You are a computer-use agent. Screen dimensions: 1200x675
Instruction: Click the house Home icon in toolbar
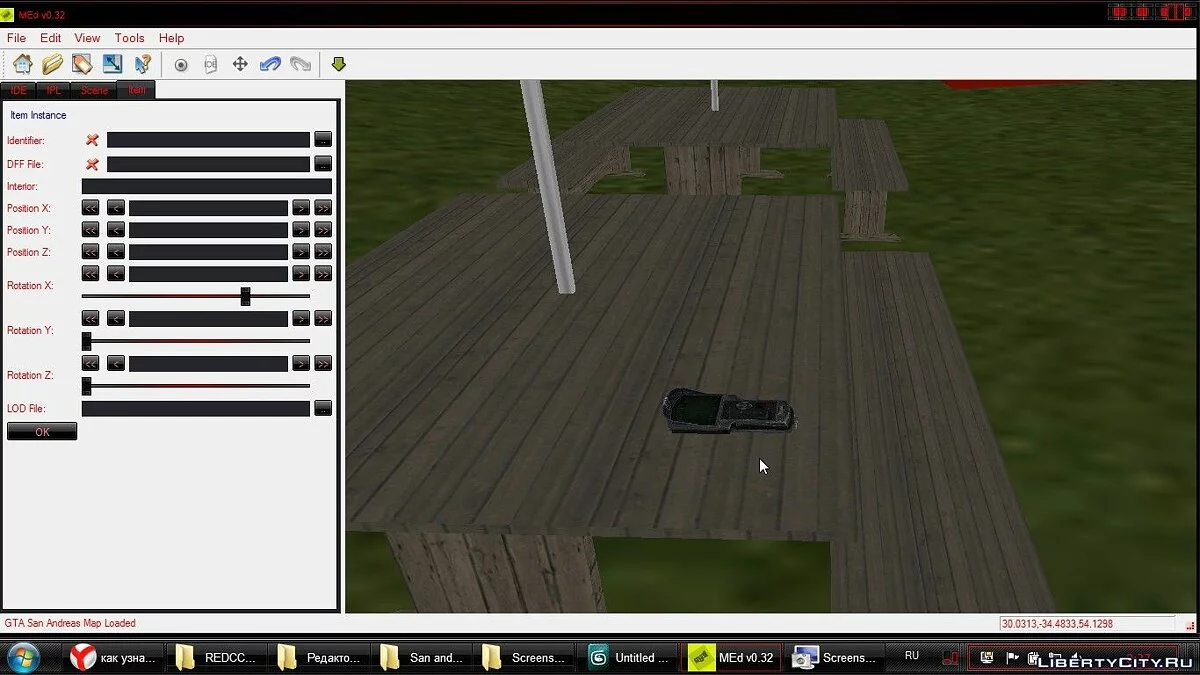point(22,64)
